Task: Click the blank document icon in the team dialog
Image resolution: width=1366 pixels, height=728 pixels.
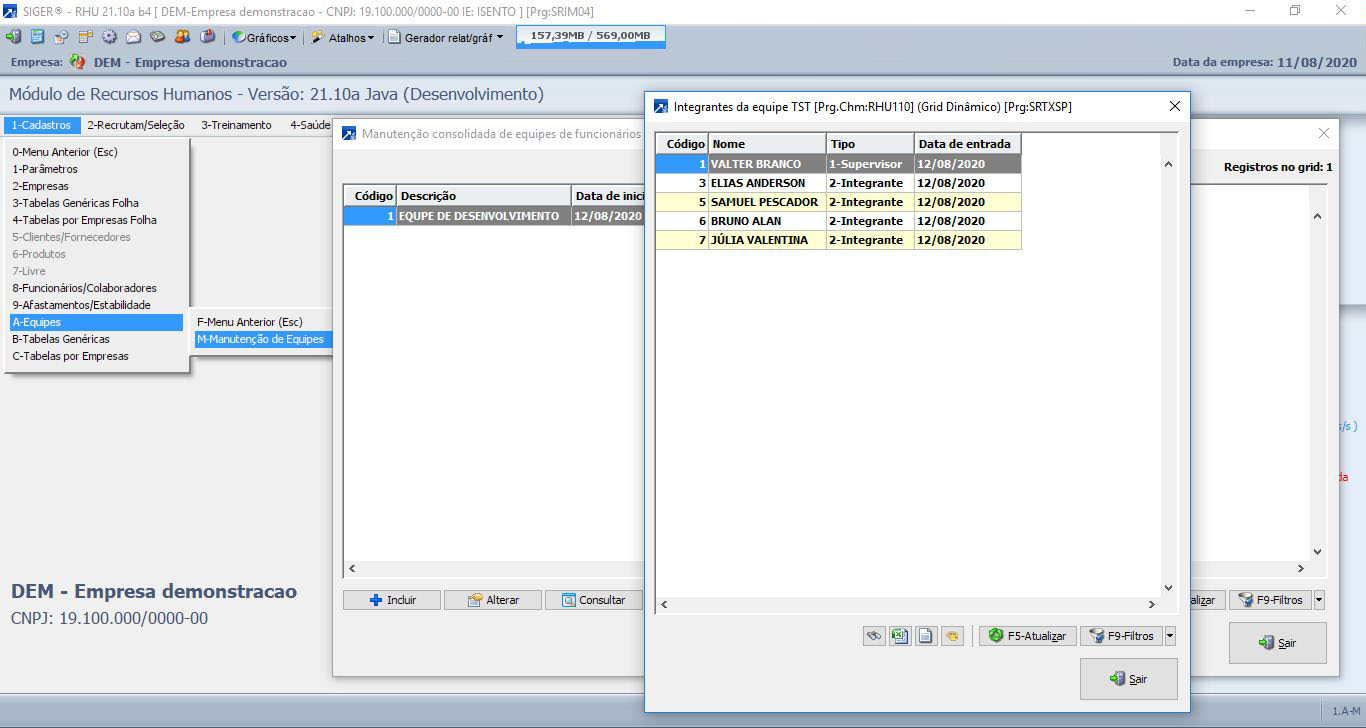Action: coord(926,636)
